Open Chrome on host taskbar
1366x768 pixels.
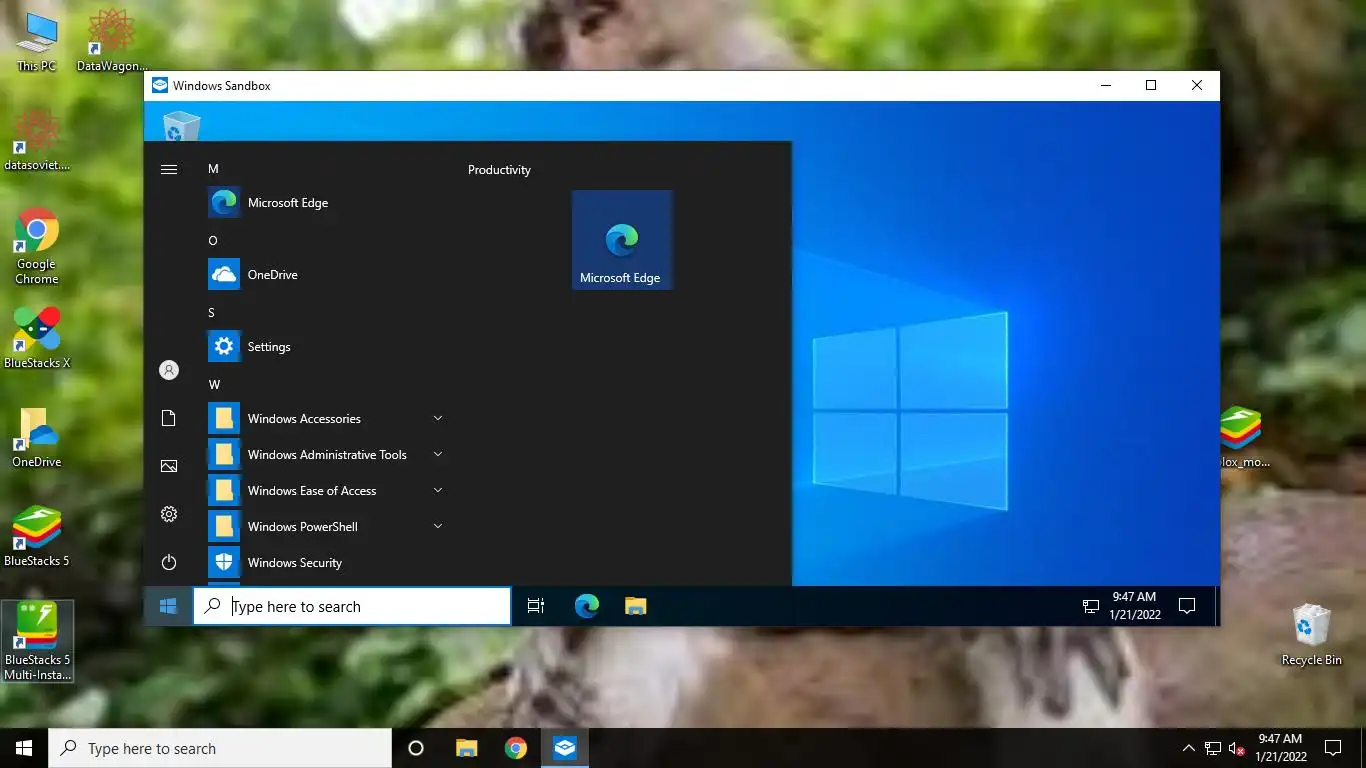coord(516,748)
